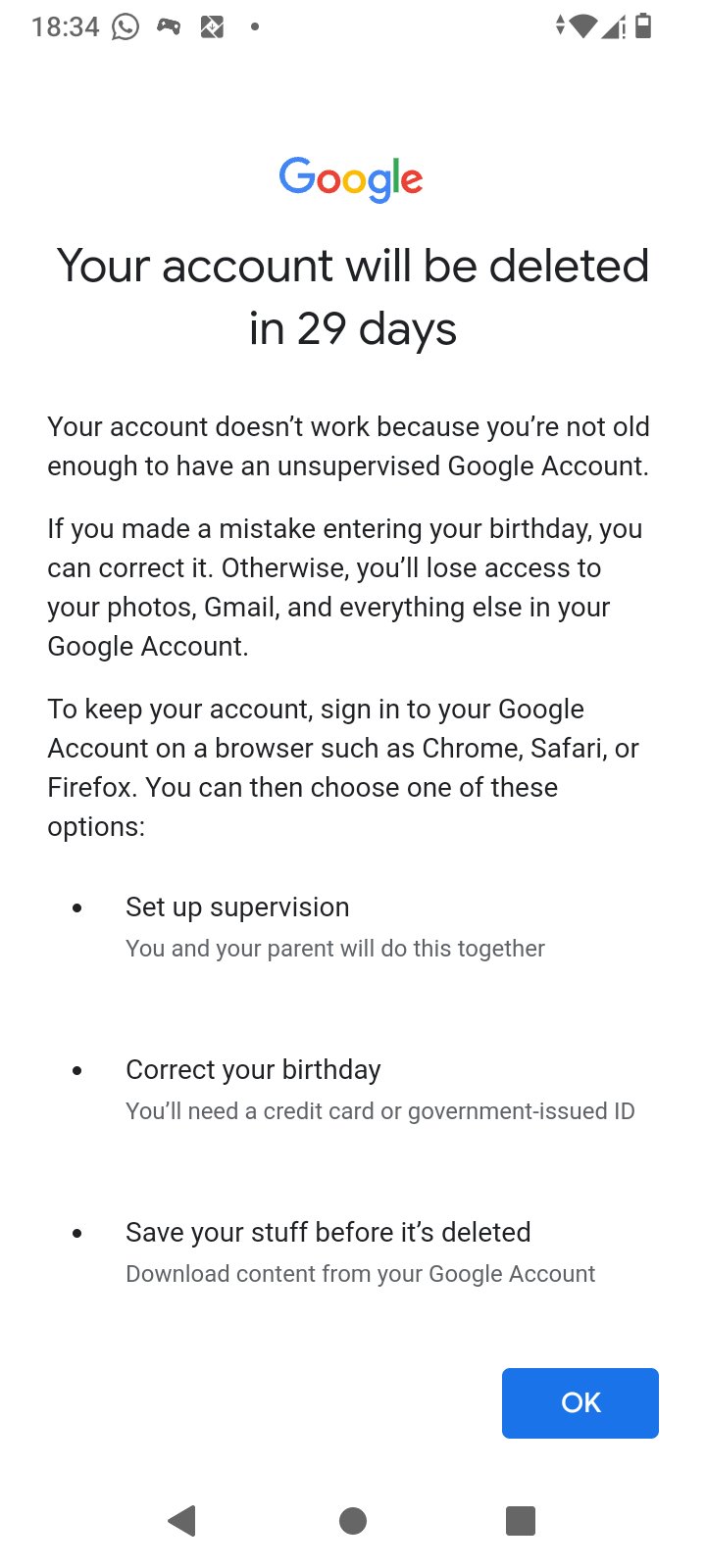Tap the game controller status icon
The image size is (706, 1568).
(x=169, y=26)
